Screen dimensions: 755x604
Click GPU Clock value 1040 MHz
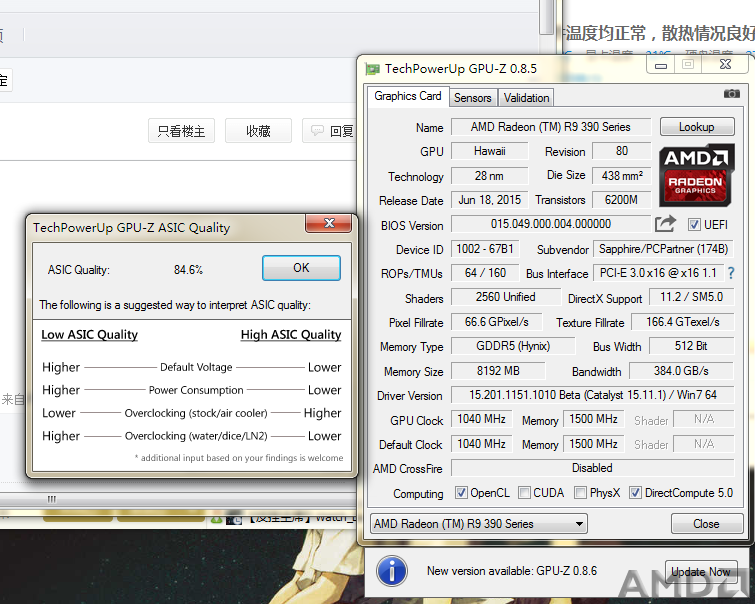(482, 420)
